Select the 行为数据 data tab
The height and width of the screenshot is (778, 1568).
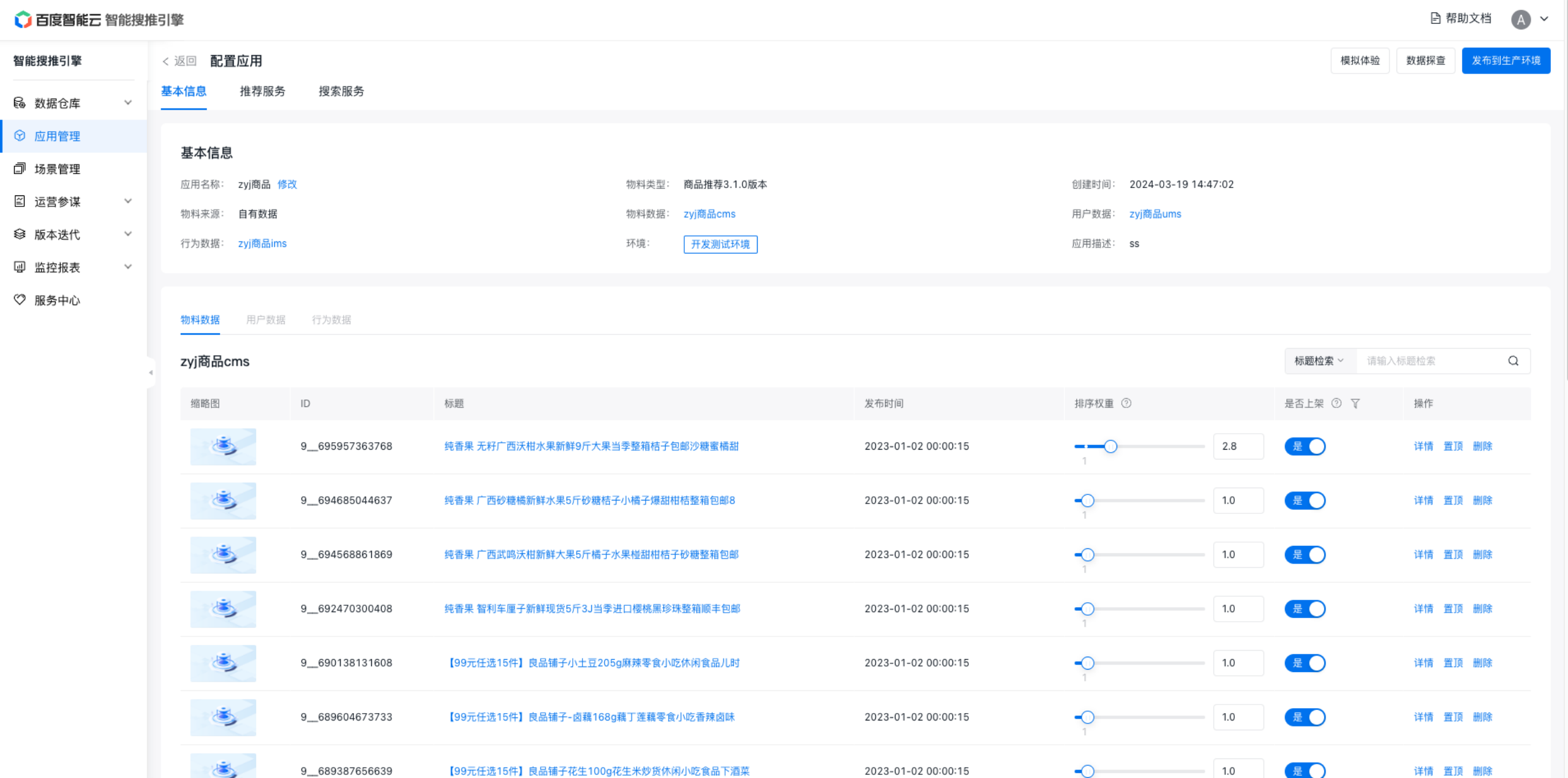pos(331,320)
